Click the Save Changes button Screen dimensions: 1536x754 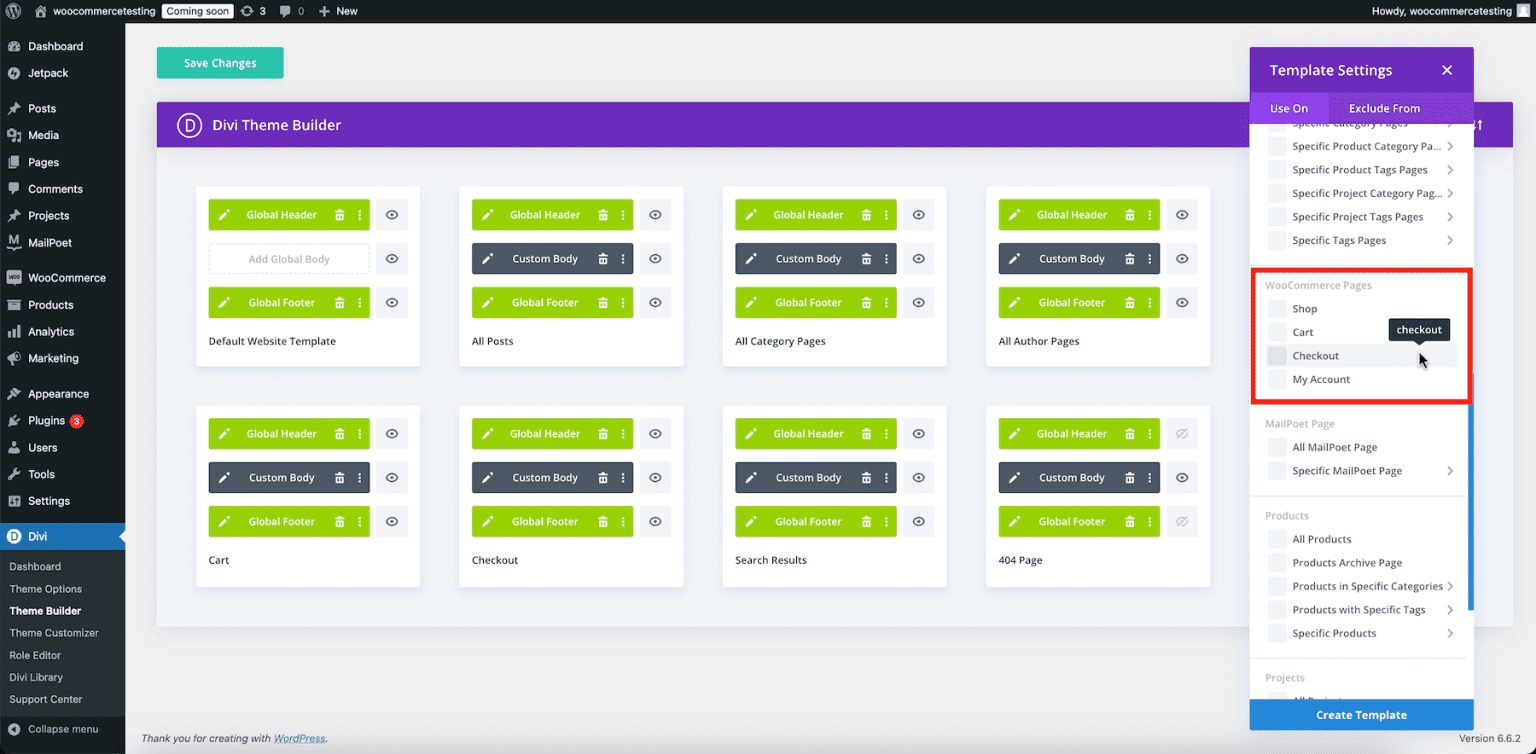220,63
